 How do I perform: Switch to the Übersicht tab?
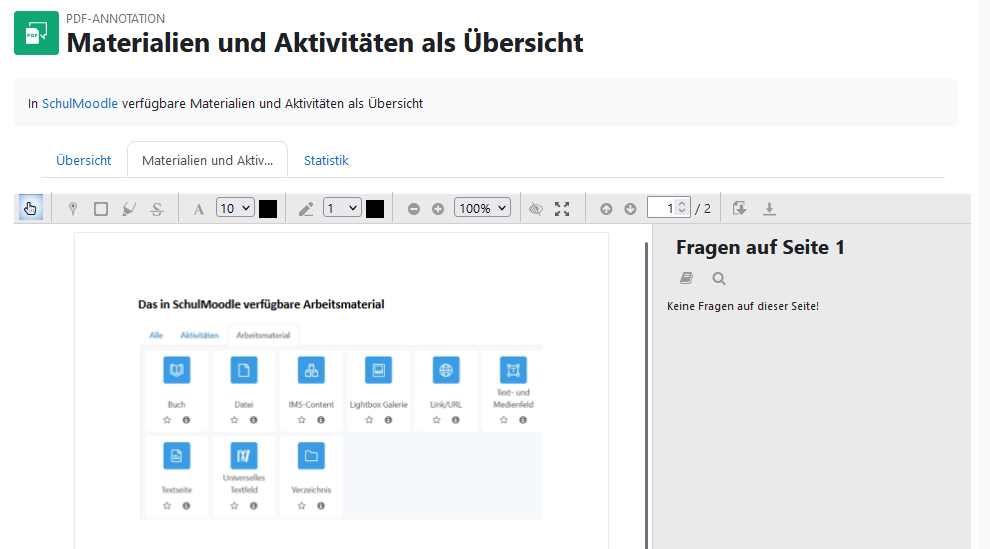pyautogui.click(x=83, y=160)
